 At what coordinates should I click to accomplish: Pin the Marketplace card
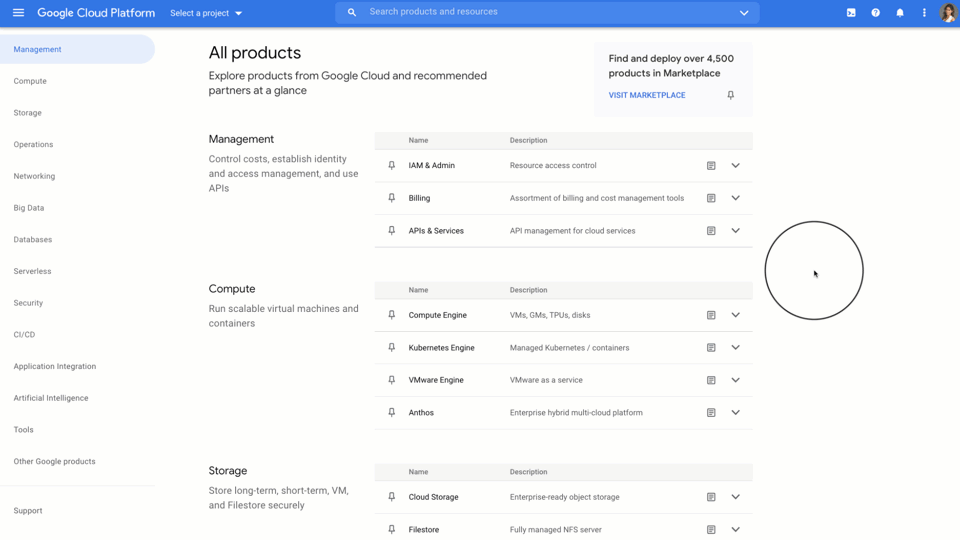(x=730, y=95)
